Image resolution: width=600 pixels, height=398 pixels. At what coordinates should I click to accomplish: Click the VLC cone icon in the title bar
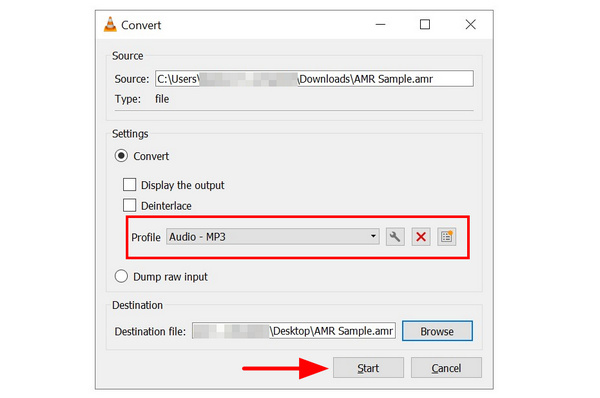pyautogui.click(x=110, y=25)
